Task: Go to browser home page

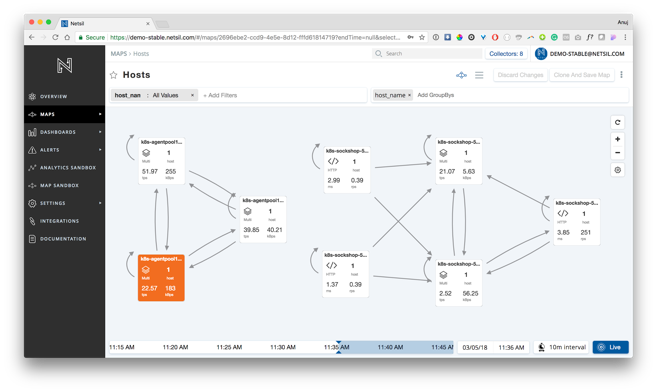Action: 67,37
